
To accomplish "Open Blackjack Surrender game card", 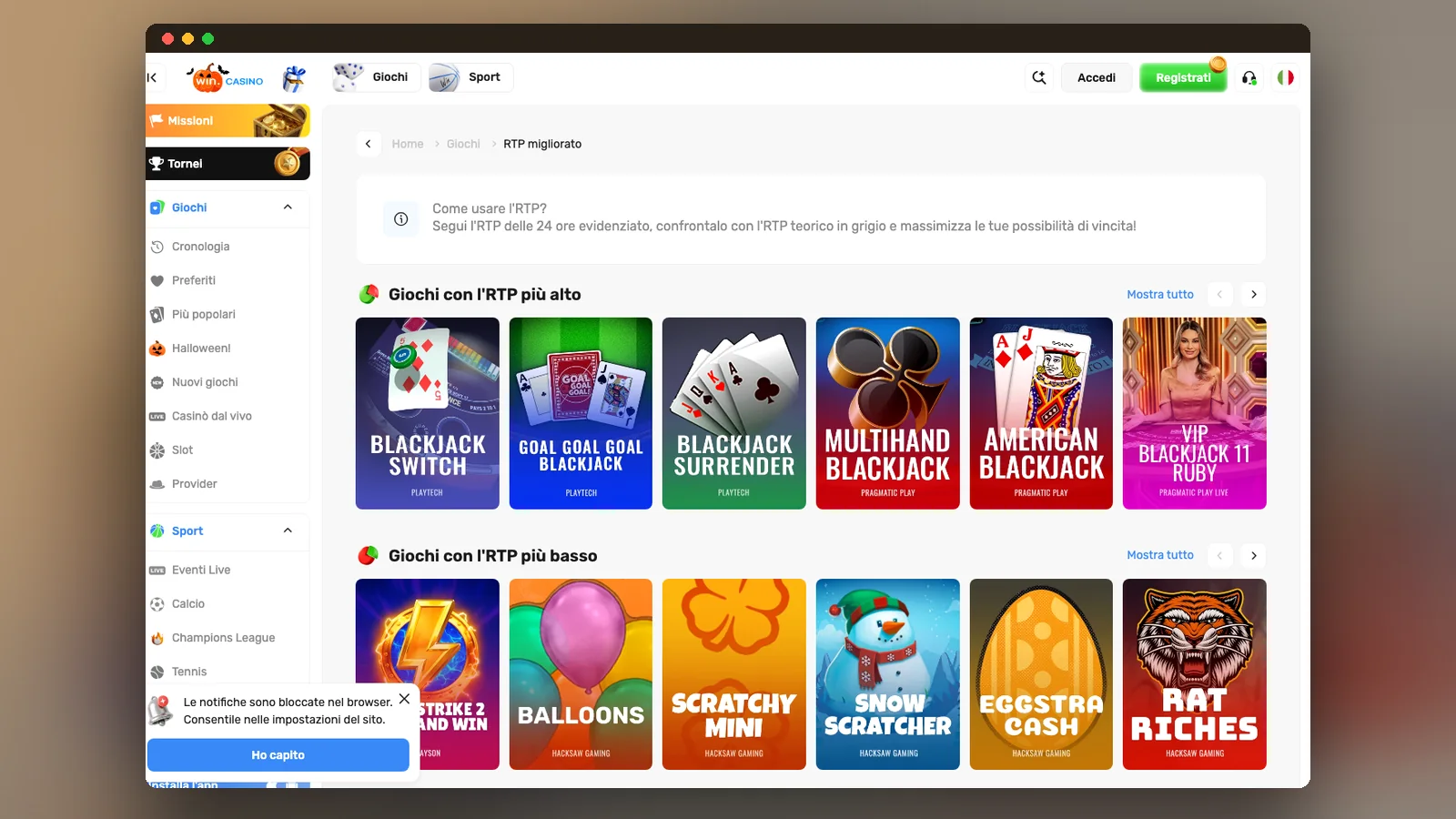I will pyautogui.click(x=734, y=413).
